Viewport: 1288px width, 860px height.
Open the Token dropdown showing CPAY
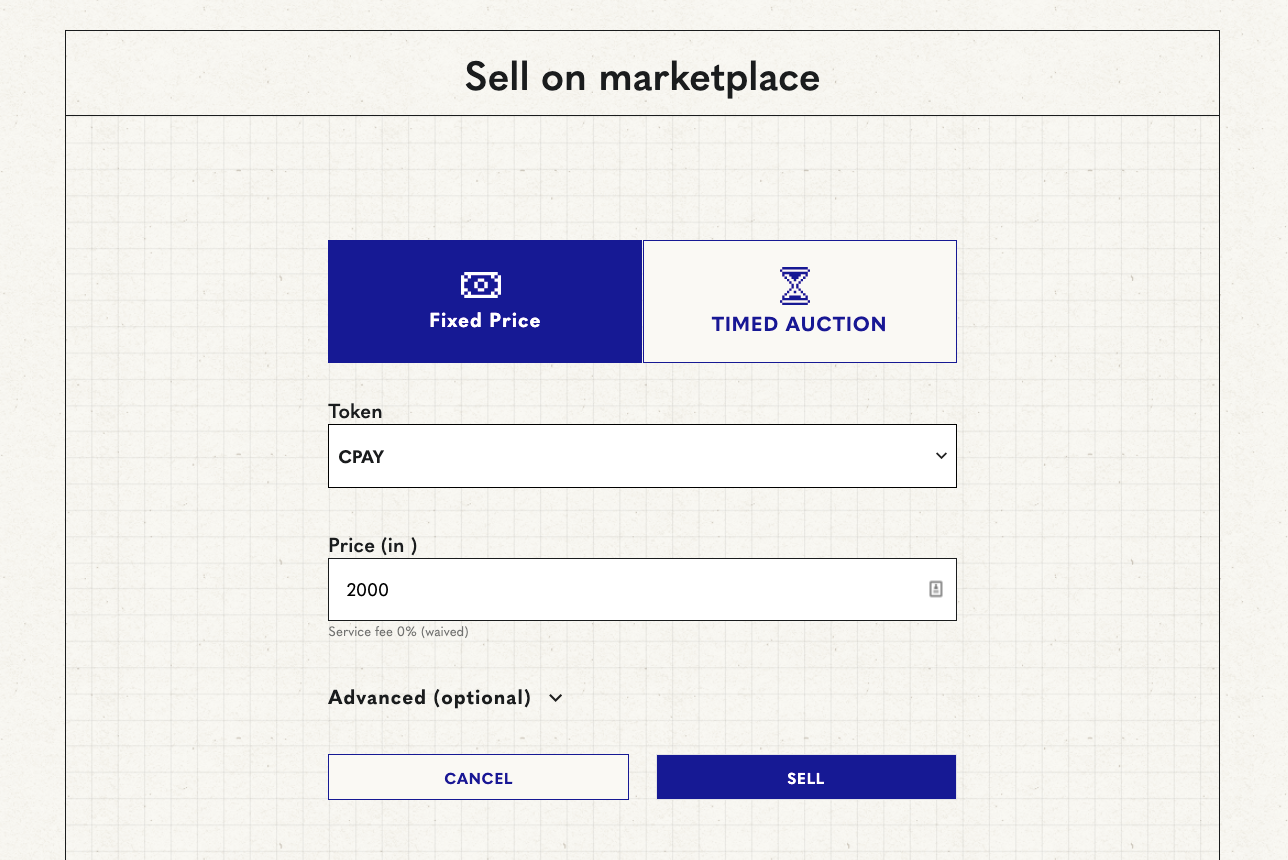click(x=642, y=456)
